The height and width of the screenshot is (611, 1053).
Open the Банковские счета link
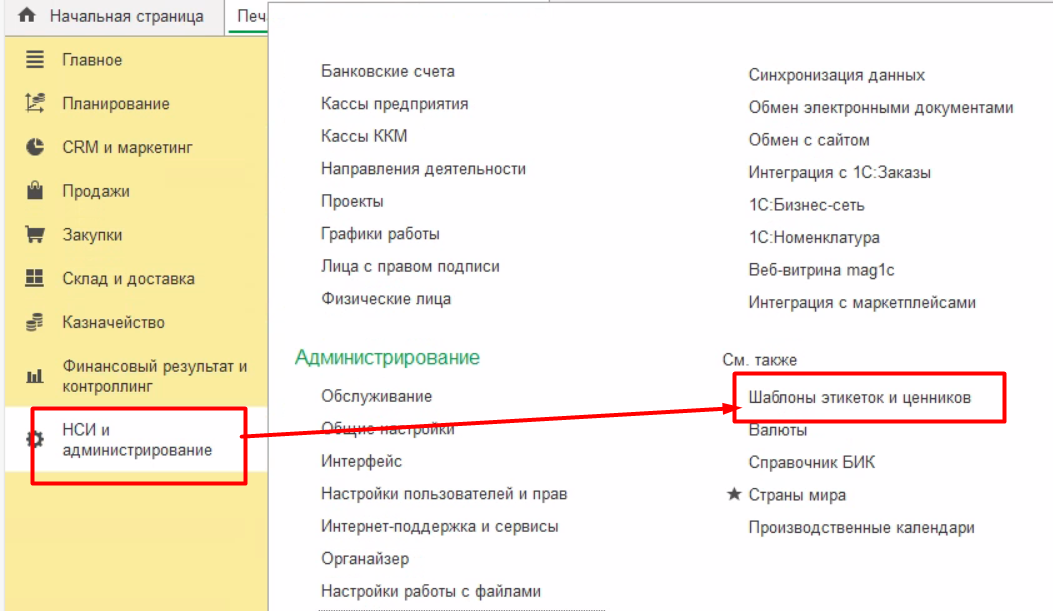click(388, 72)
